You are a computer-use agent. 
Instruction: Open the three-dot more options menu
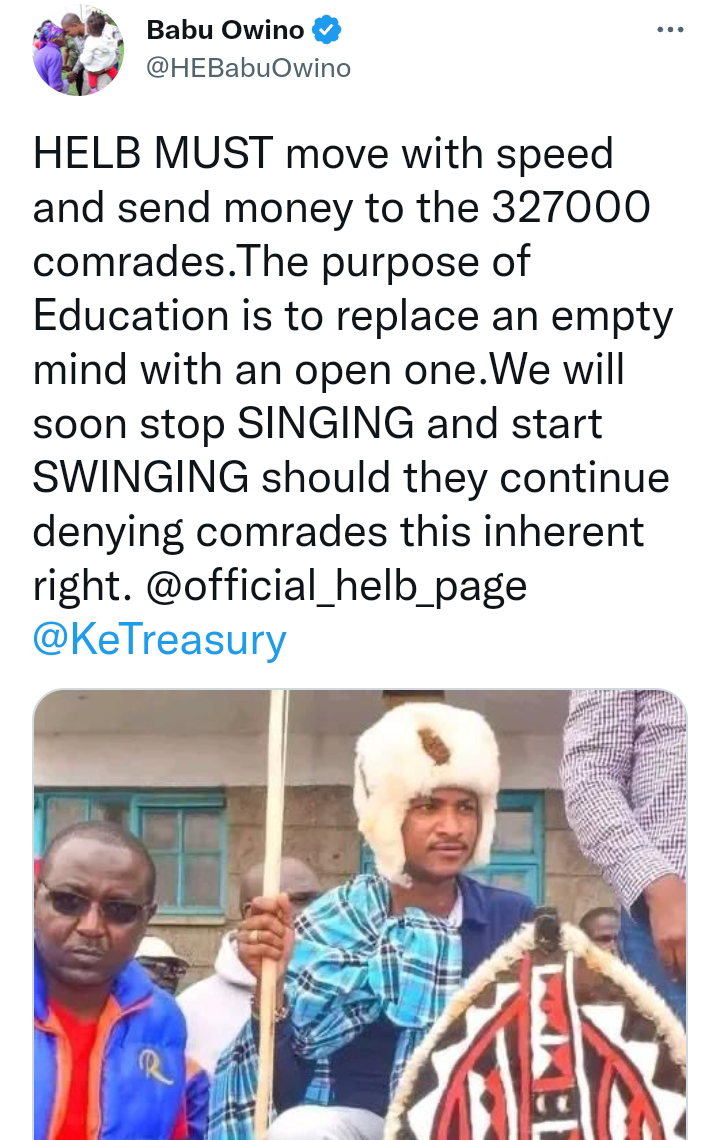(x=670, y=30)
